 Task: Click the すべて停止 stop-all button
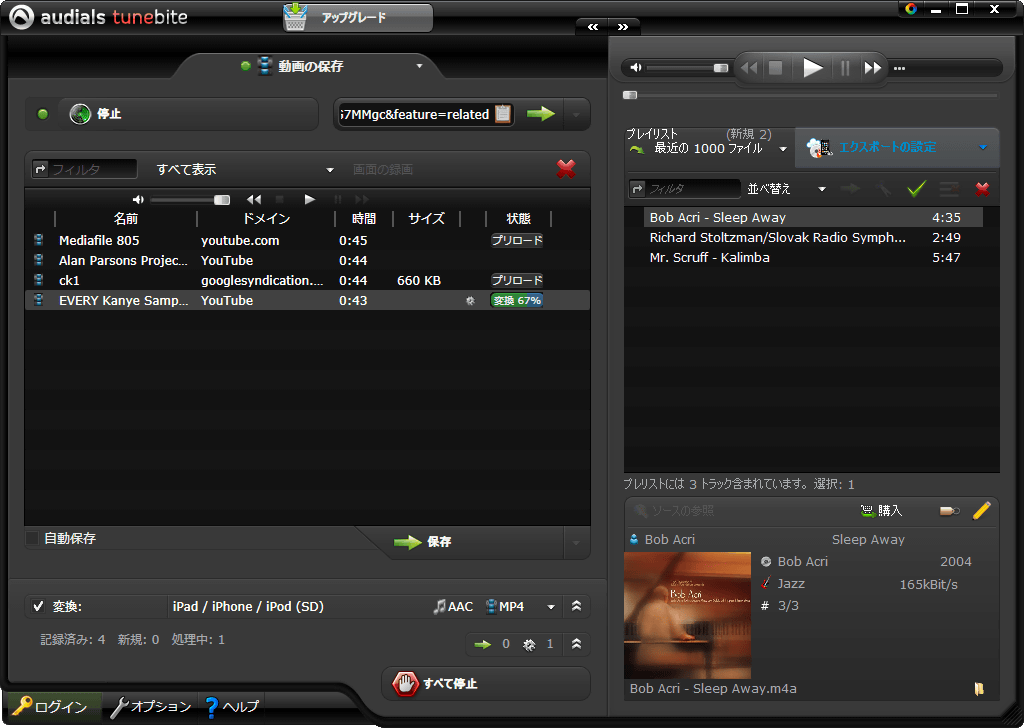coord(485,684)
